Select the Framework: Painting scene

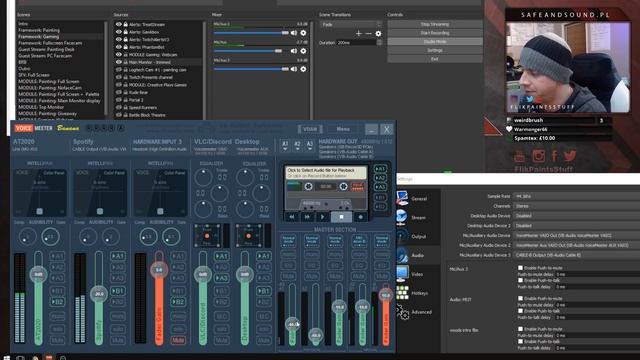[39, 30]
